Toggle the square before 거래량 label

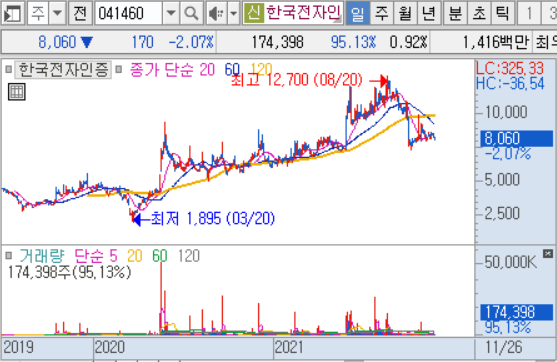(9, 255)
